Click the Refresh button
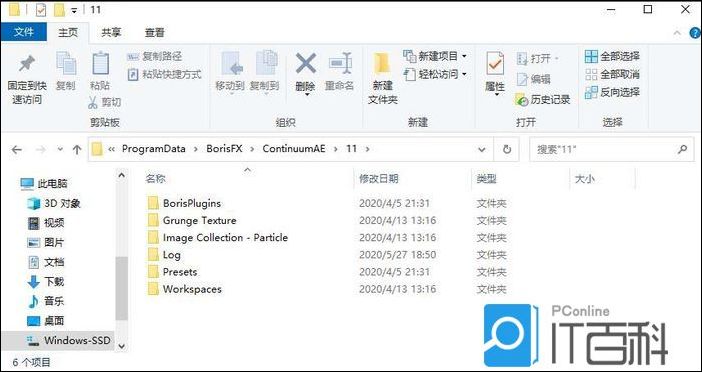Screen dimensions: 702x372 [507, 150]
